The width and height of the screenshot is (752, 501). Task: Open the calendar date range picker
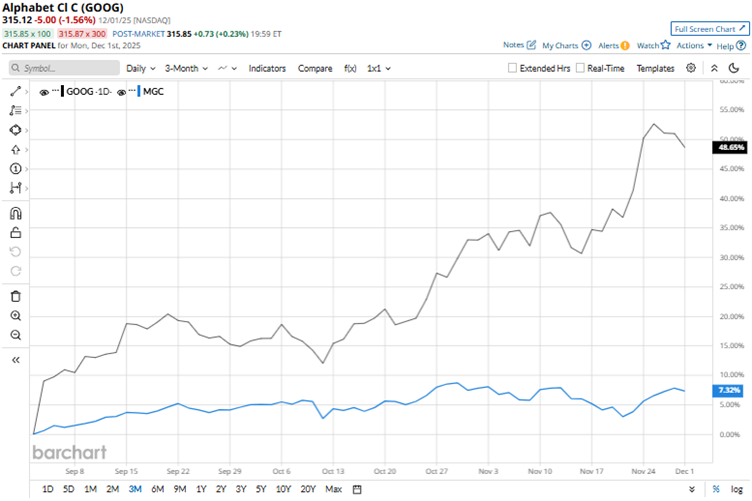click(x=357, y=489)
